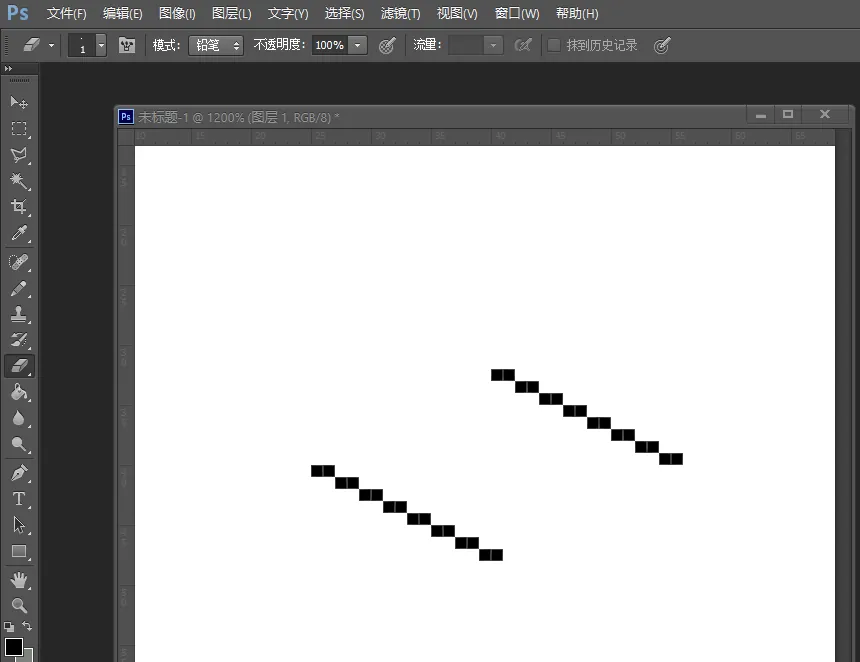Open the 图像(I) menu
Viewport: 860px width, 662px height.
177,14
